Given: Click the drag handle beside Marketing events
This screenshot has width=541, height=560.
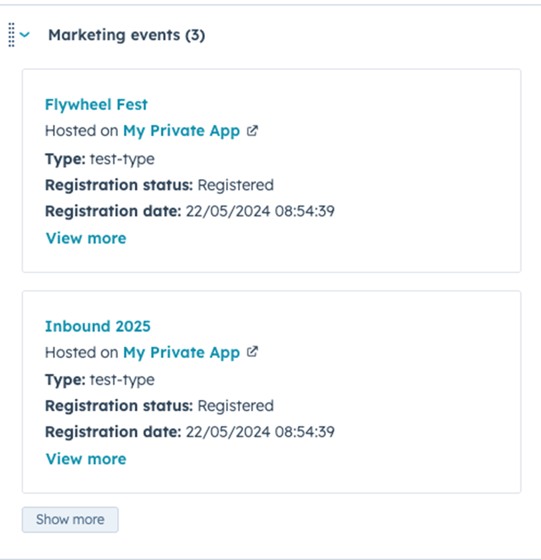Looking at the screenshot, I should coord(11,35).
